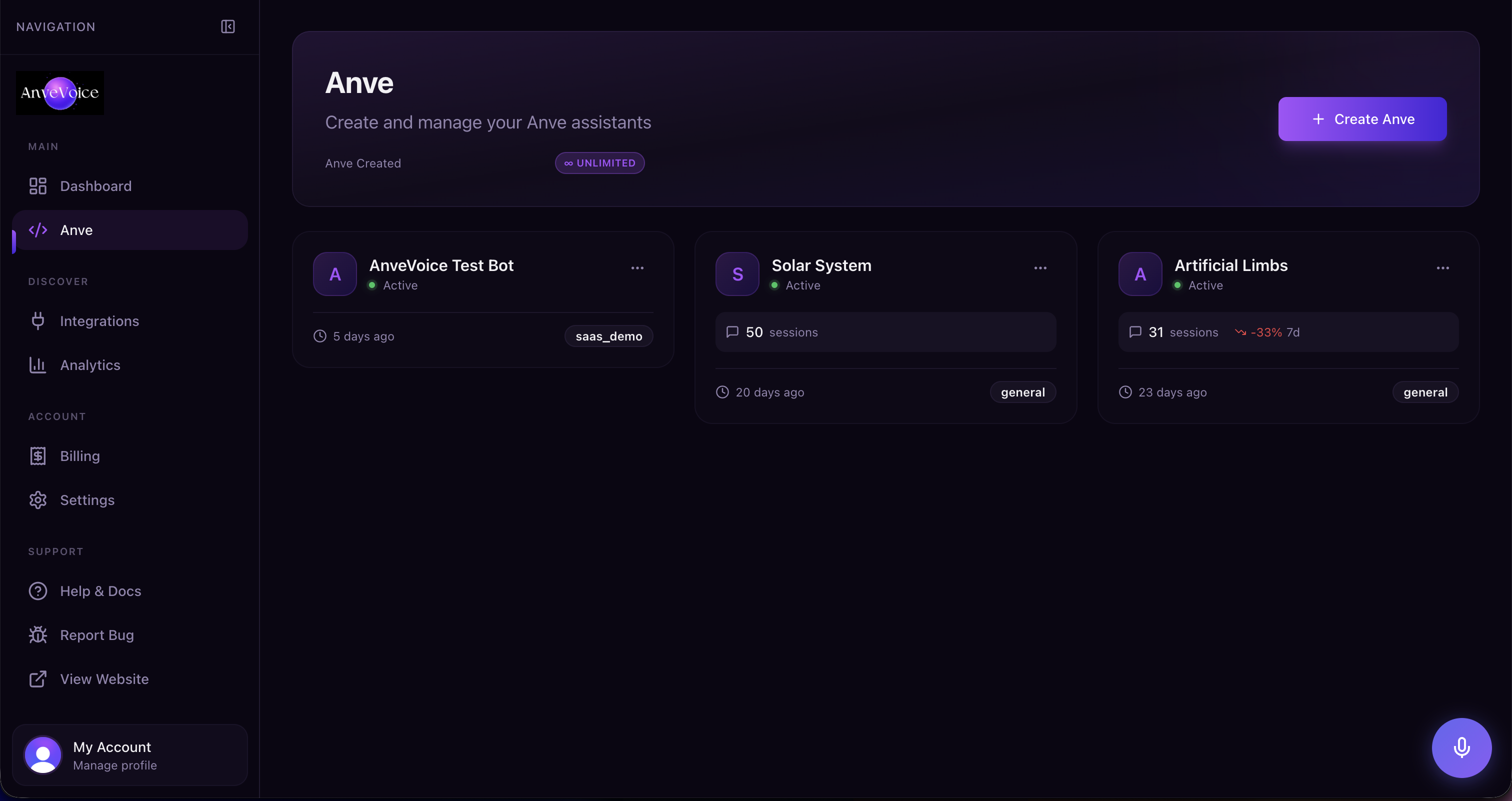Select the Anve code brackets icon
Image resolution: width=1512 pixels, height=801 pixels.
37,230
